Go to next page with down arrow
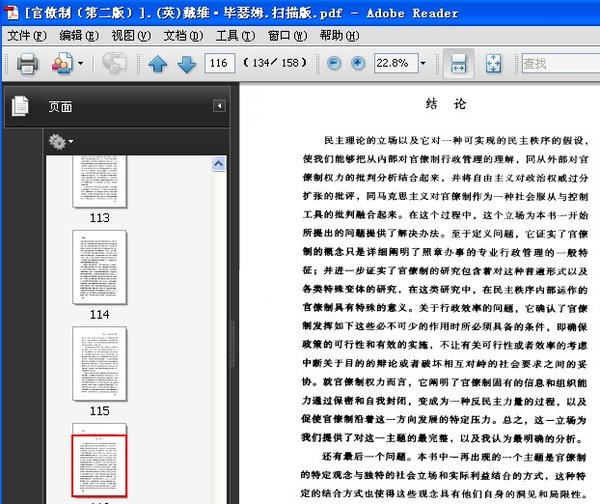Image resolution: width=600 pixels, height=504 pixels. (186, 64)
